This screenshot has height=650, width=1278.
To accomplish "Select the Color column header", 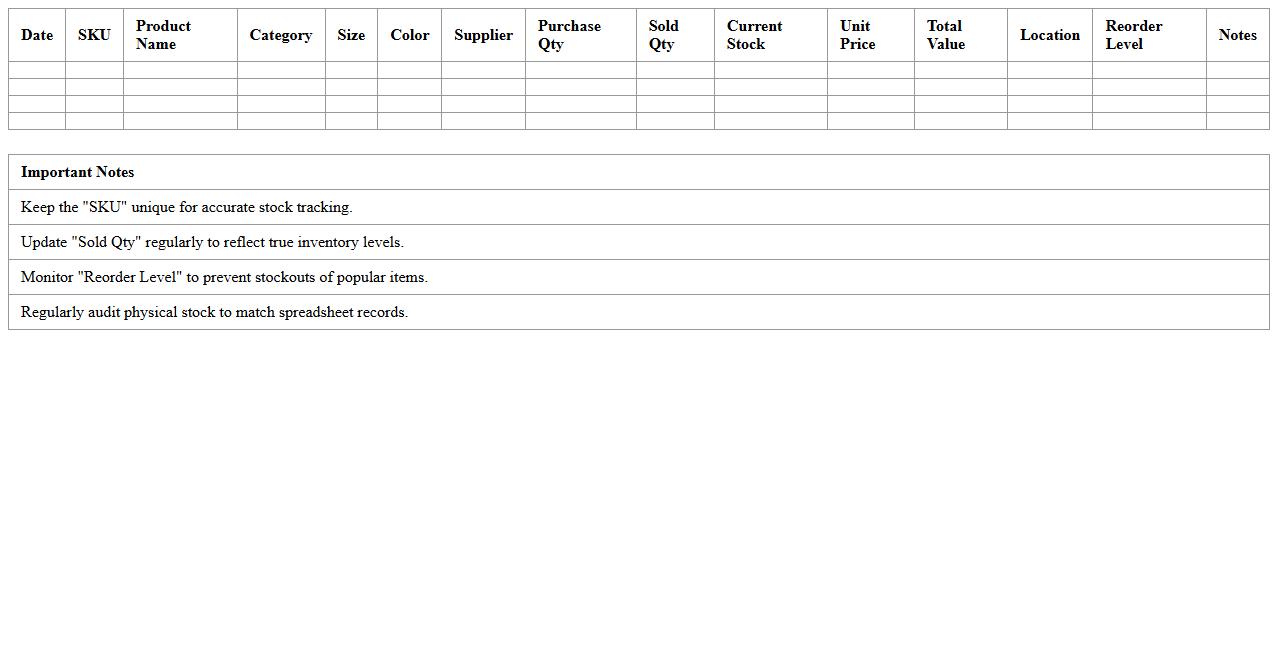I will [410, 35].
